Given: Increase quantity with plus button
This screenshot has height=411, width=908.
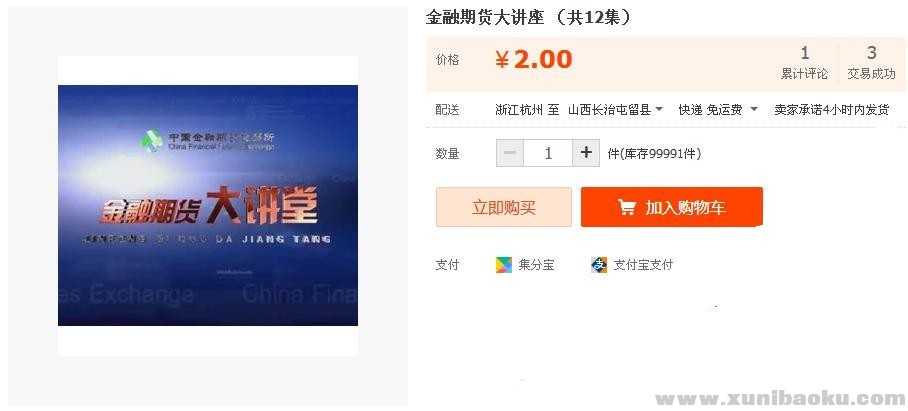Looking at the screenshot, I should click(x=586, y=153).
